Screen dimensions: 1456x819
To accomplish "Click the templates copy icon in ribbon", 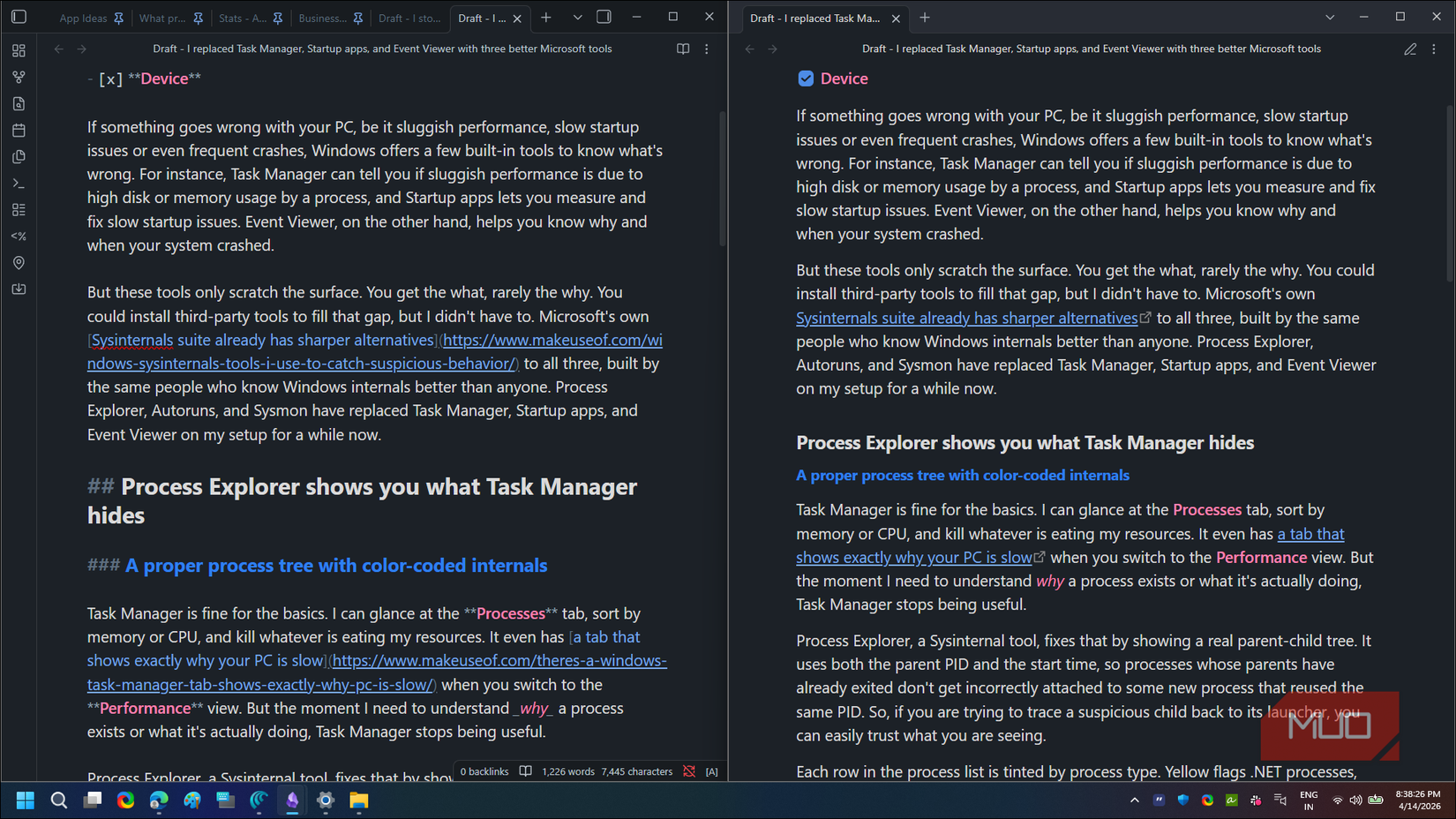I will 19,157.
